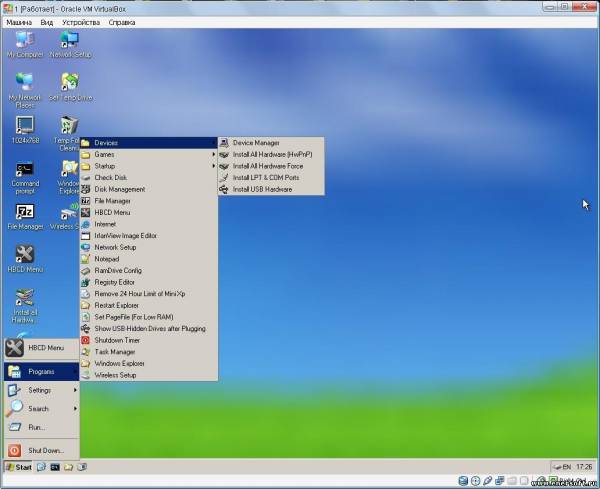Open Notepad from Programs menu
600x489 pixels.
(149, 259)
